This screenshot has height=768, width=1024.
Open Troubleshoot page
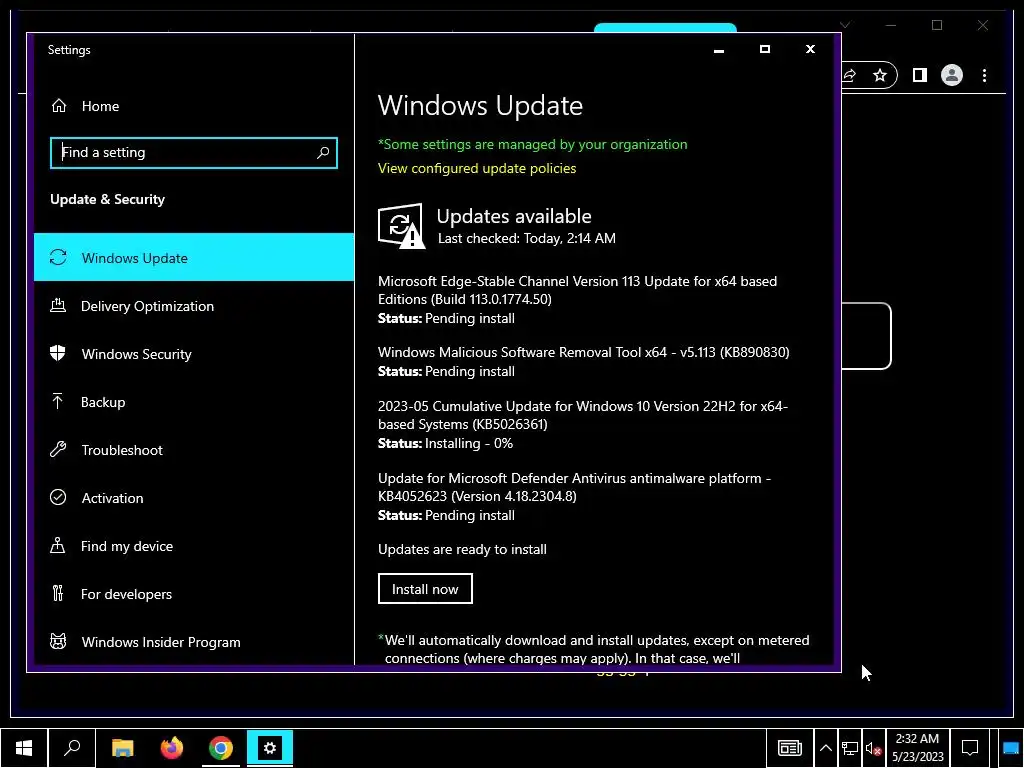(x=194, y=450)
